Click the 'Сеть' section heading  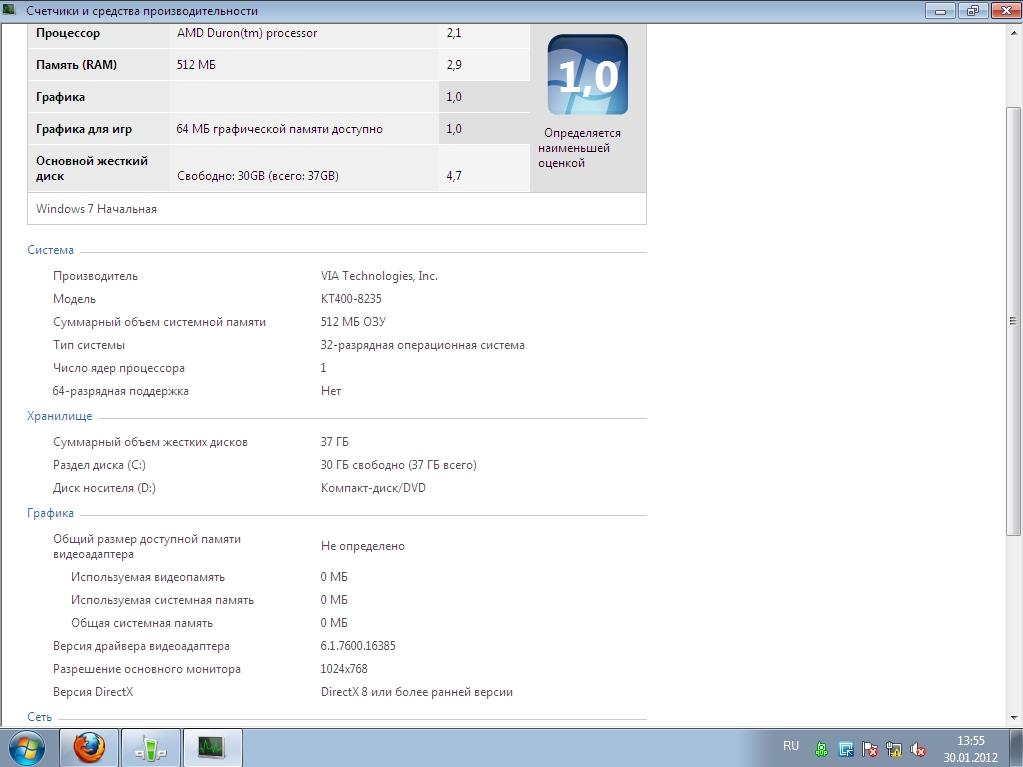[39, 717]
